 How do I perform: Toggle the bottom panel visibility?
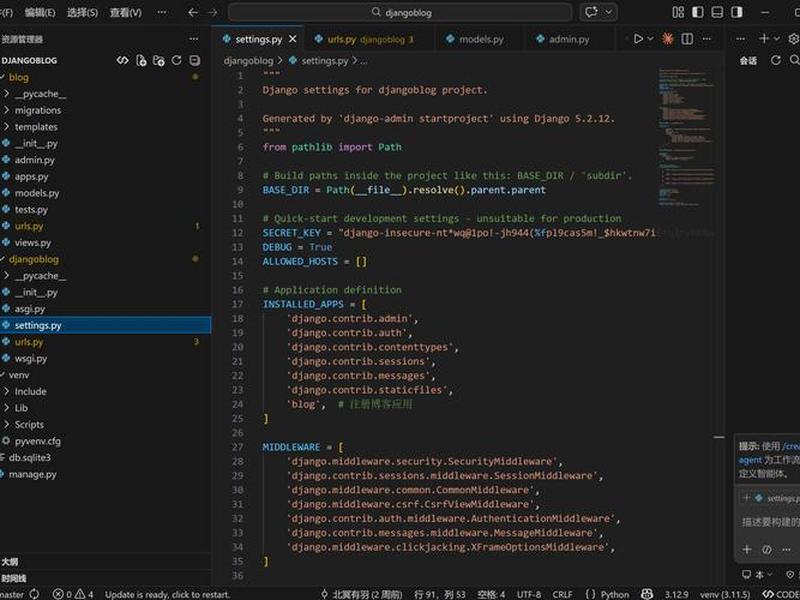[x=717, y=12]
